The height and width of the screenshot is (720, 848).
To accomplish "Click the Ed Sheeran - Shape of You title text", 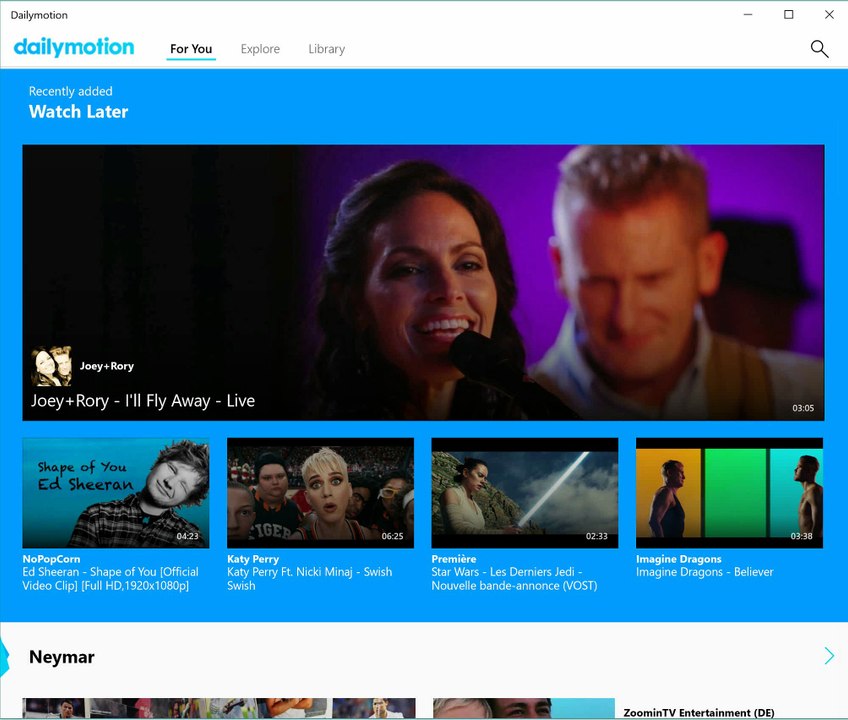I will click(110, 578).
